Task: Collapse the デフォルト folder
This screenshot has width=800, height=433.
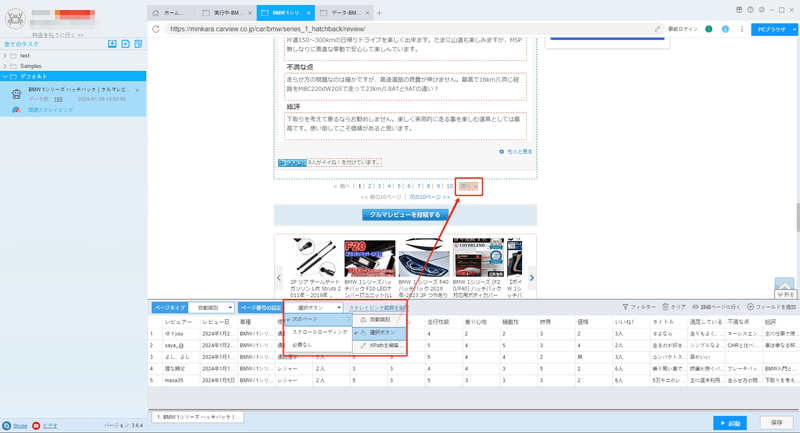Action: [5, 77]
